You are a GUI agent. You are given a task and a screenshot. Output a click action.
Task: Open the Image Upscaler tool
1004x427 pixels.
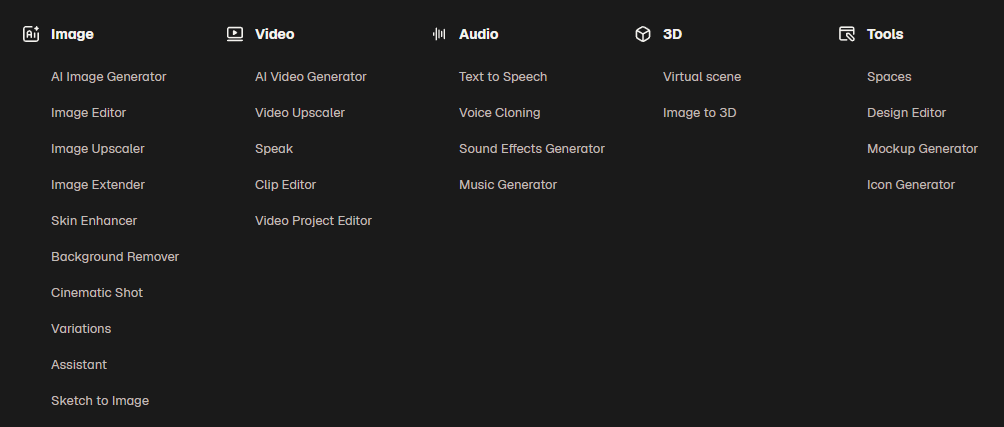(98, 149)
